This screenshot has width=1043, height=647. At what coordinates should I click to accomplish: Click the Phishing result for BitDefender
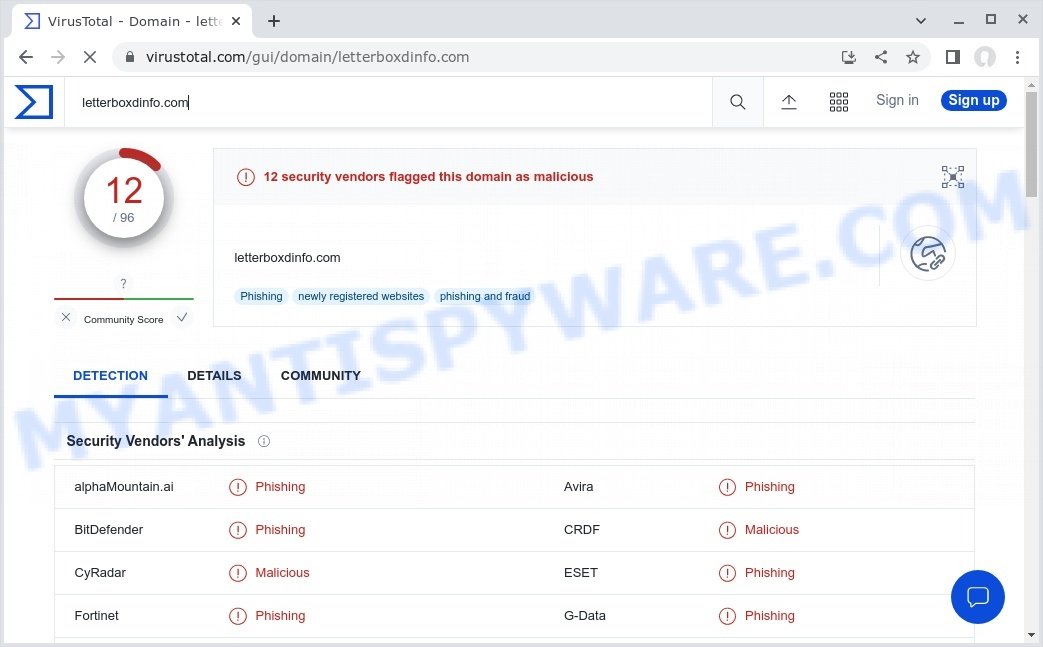[x=280, y=530]
